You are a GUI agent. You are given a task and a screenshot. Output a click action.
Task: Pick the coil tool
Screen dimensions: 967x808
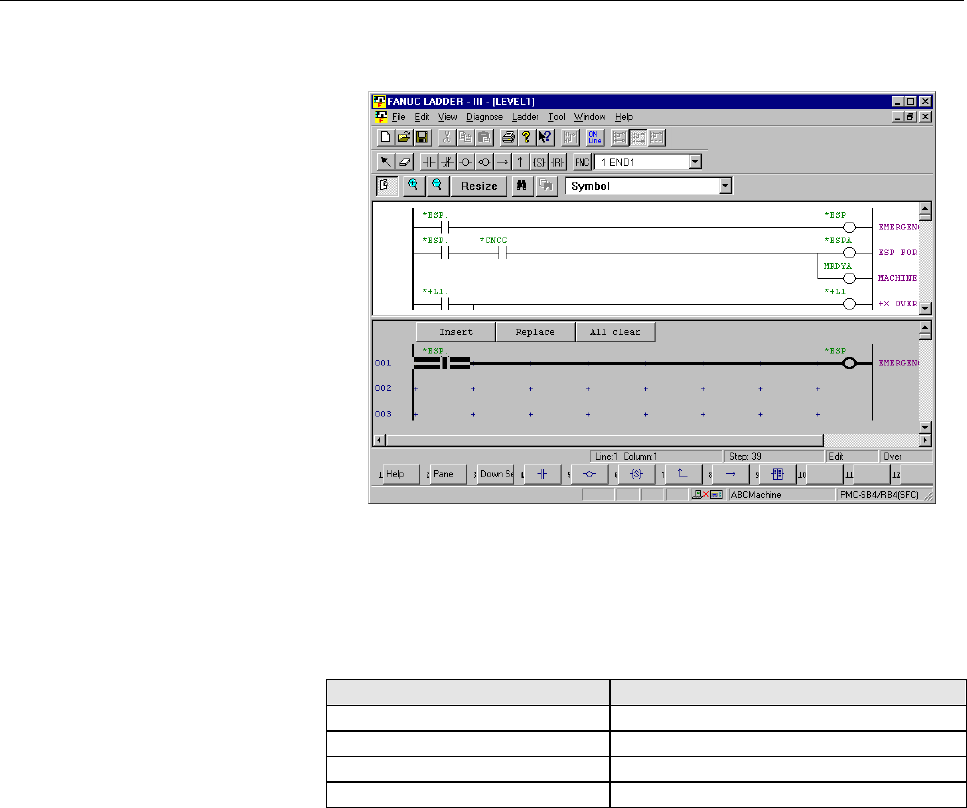466,162
